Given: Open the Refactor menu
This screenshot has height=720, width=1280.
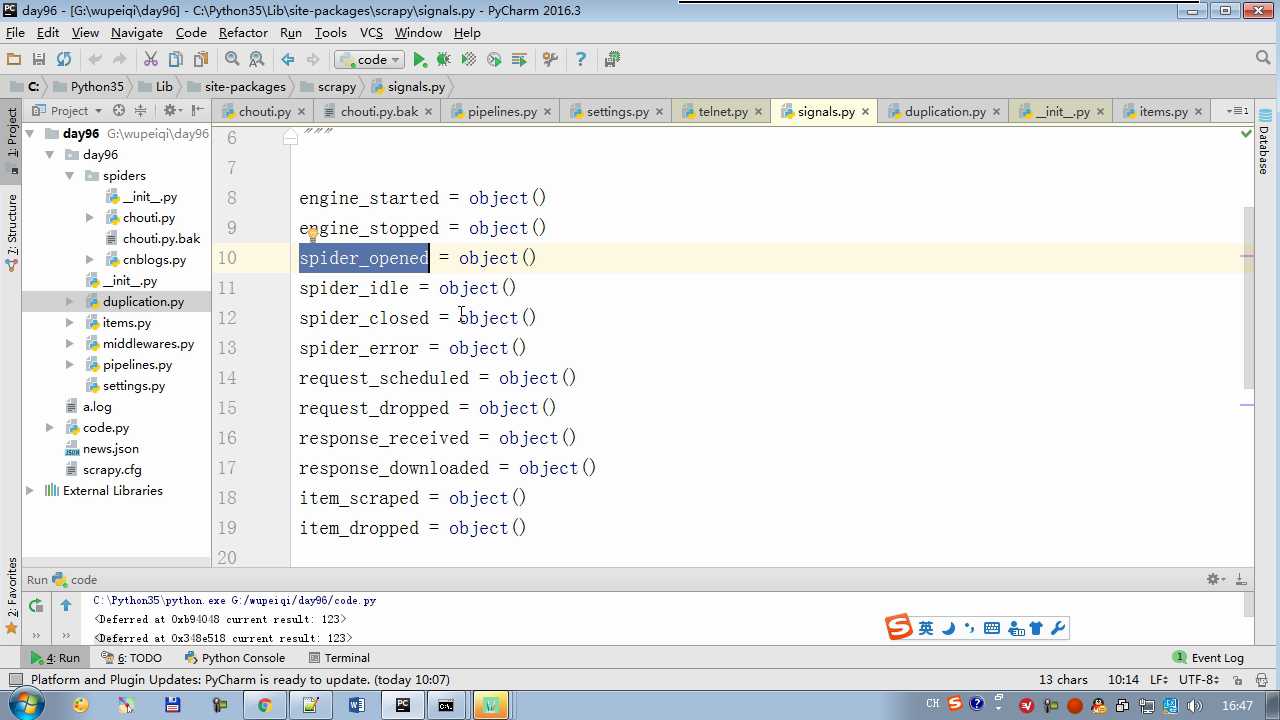Looking at the screenshot, I should 243,32.
